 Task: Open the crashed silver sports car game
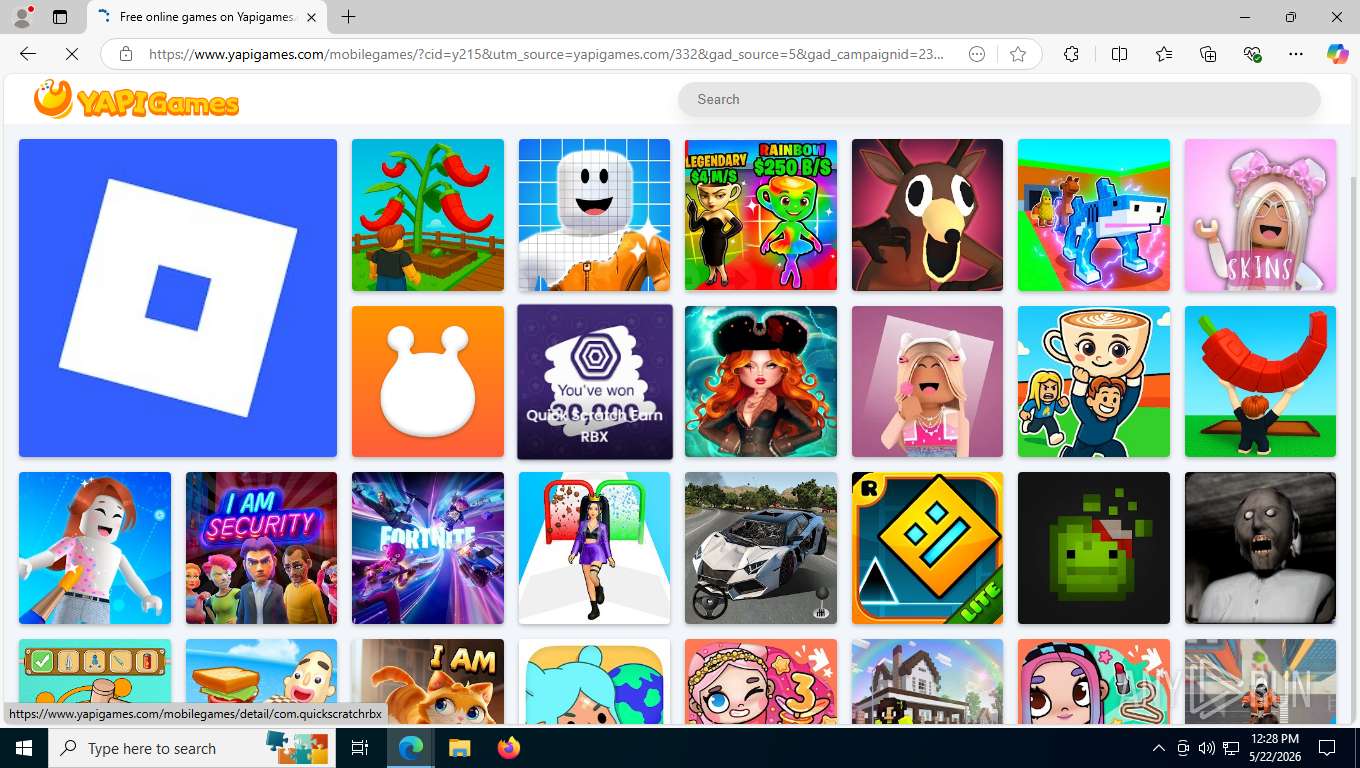pyautogui.click(x=761, y=548)
